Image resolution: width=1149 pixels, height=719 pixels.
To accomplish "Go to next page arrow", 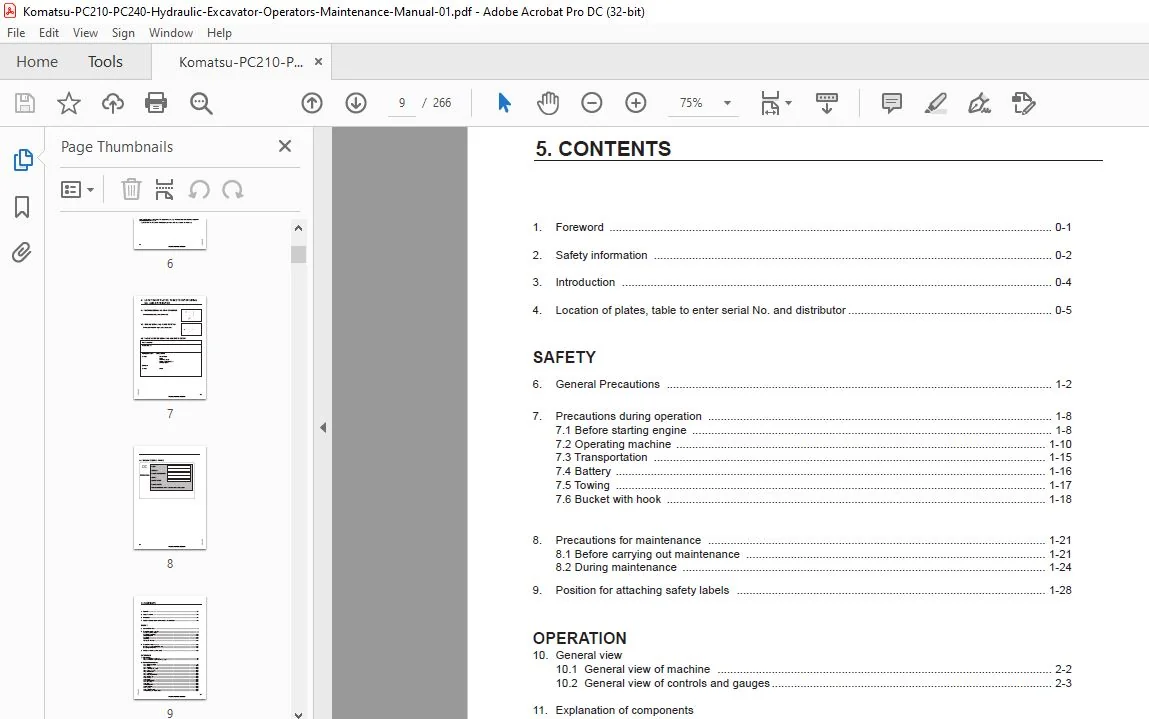I will point(356,103).
